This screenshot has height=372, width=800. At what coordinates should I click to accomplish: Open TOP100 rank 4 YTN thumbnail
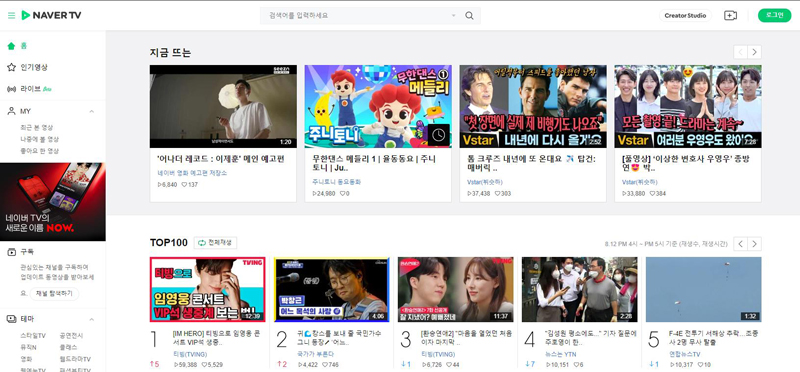(580, 289)
